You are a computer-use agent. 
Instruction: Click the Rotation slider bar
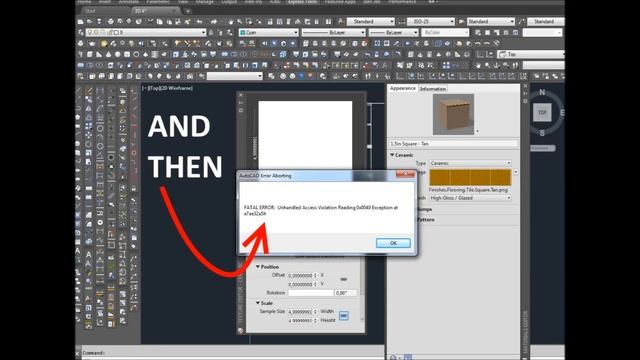coord(311,293)
